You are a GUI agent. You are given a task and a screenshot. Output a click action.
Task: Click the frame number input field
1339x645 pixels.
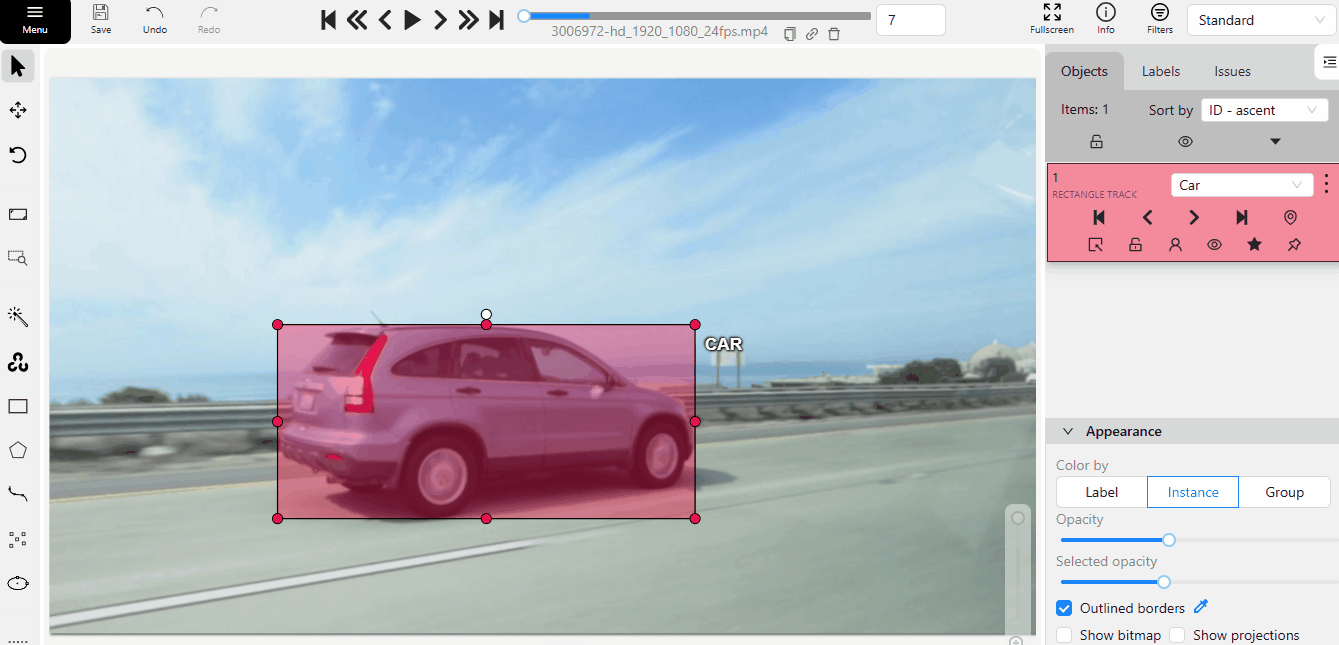pyautogui.click(x=910, y=20)
